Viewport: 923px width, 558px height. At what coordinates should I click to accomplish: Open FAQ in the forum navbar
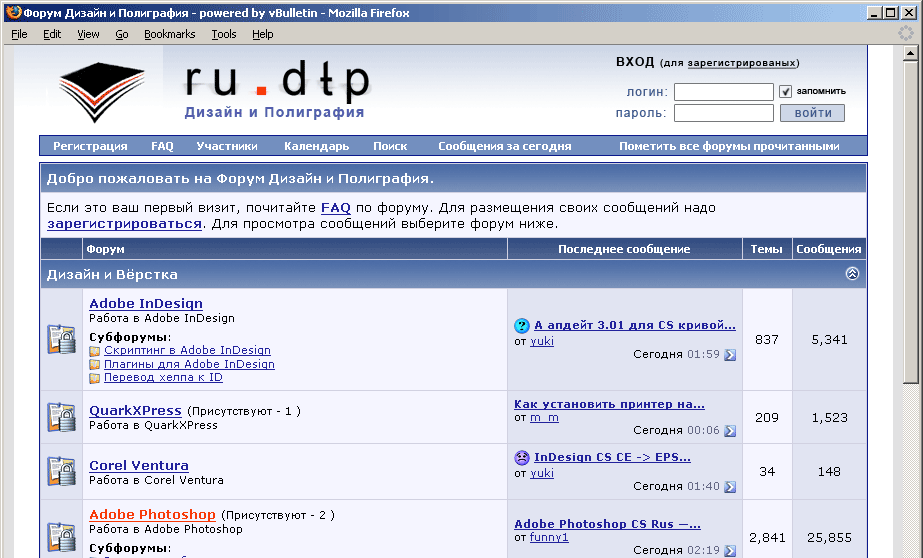(162, 146)
